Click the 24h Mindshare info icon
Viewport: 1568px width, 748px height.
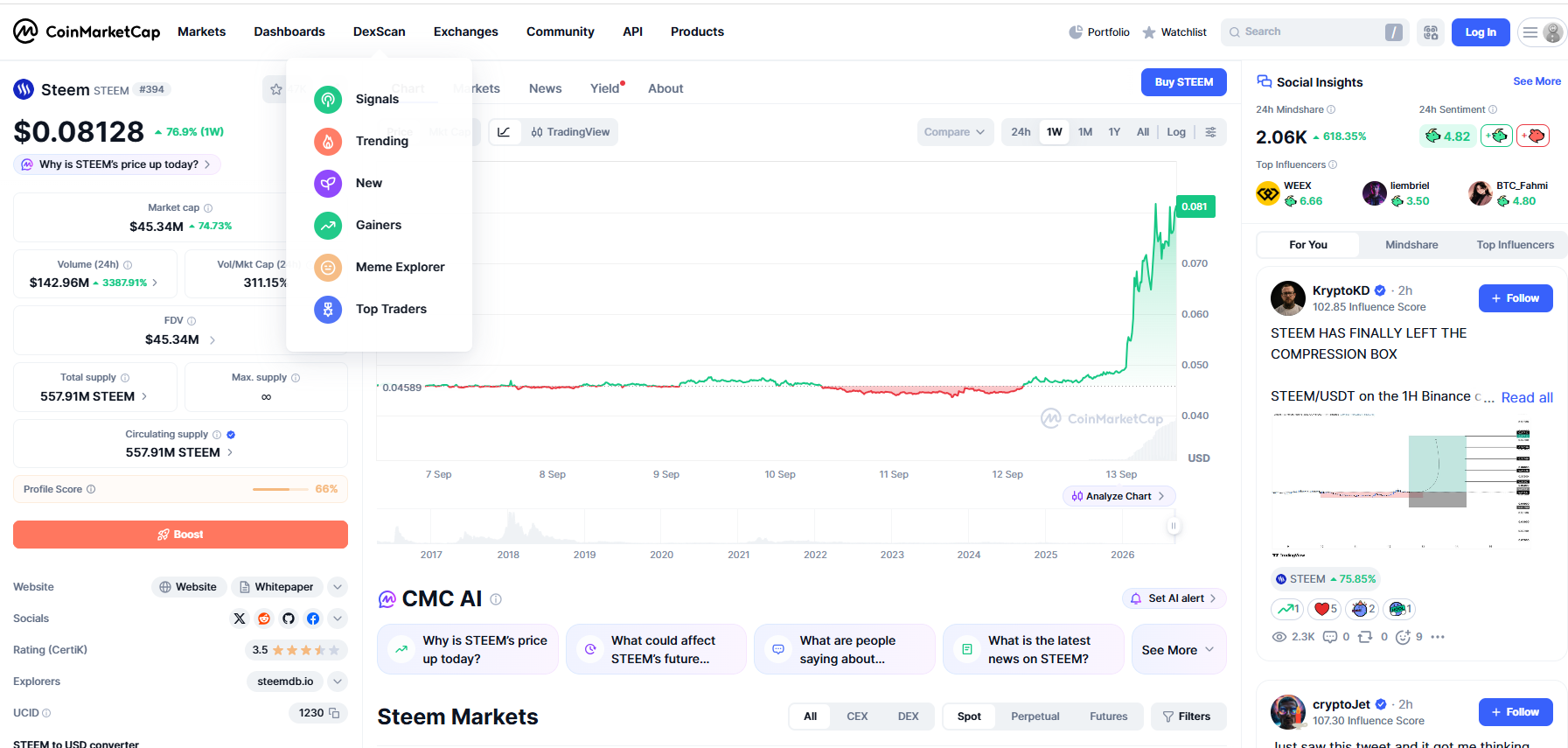1331,109
